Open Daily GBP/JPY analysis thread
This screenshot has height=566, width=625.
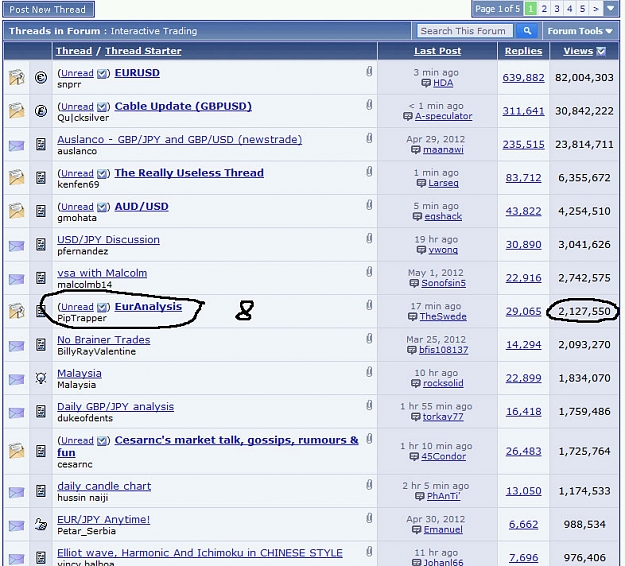point(116,407)
